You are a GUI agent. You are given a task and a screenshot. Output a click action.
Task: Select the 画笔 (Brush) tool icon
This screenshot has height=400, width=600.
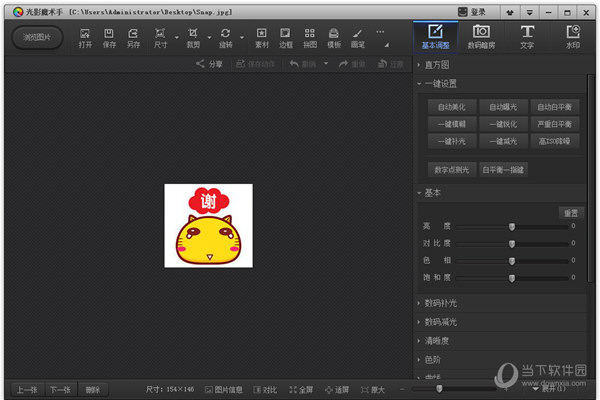357,37
